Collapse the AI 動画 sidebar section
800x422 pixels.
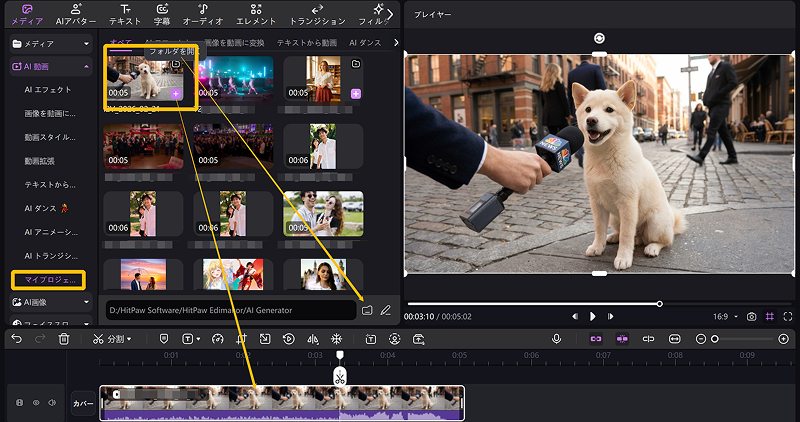(x=86, y=66)
